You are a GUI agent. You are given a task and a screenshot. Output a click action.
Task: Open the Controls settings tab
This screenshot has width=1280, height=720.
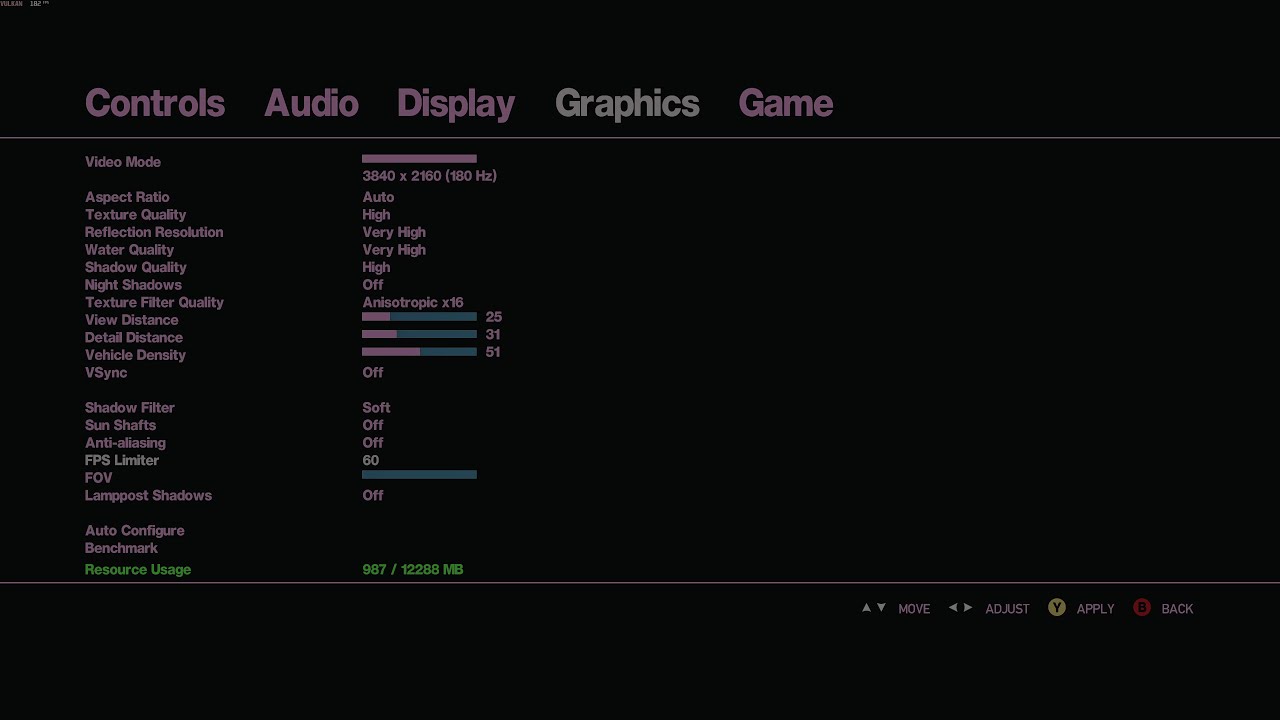(x=155, y=103)
